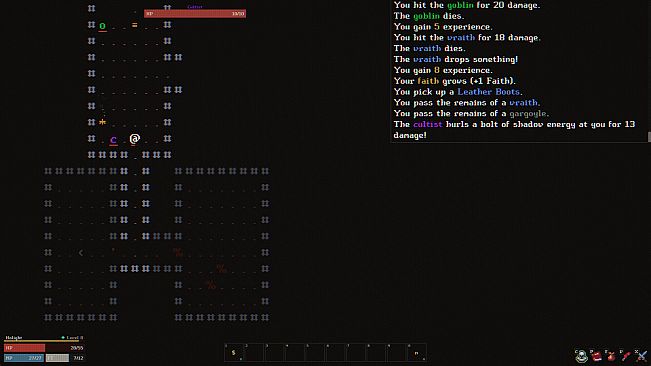651x366 pixels.
Task: Select empty hotbar slot 2
Action: (255, 353)
